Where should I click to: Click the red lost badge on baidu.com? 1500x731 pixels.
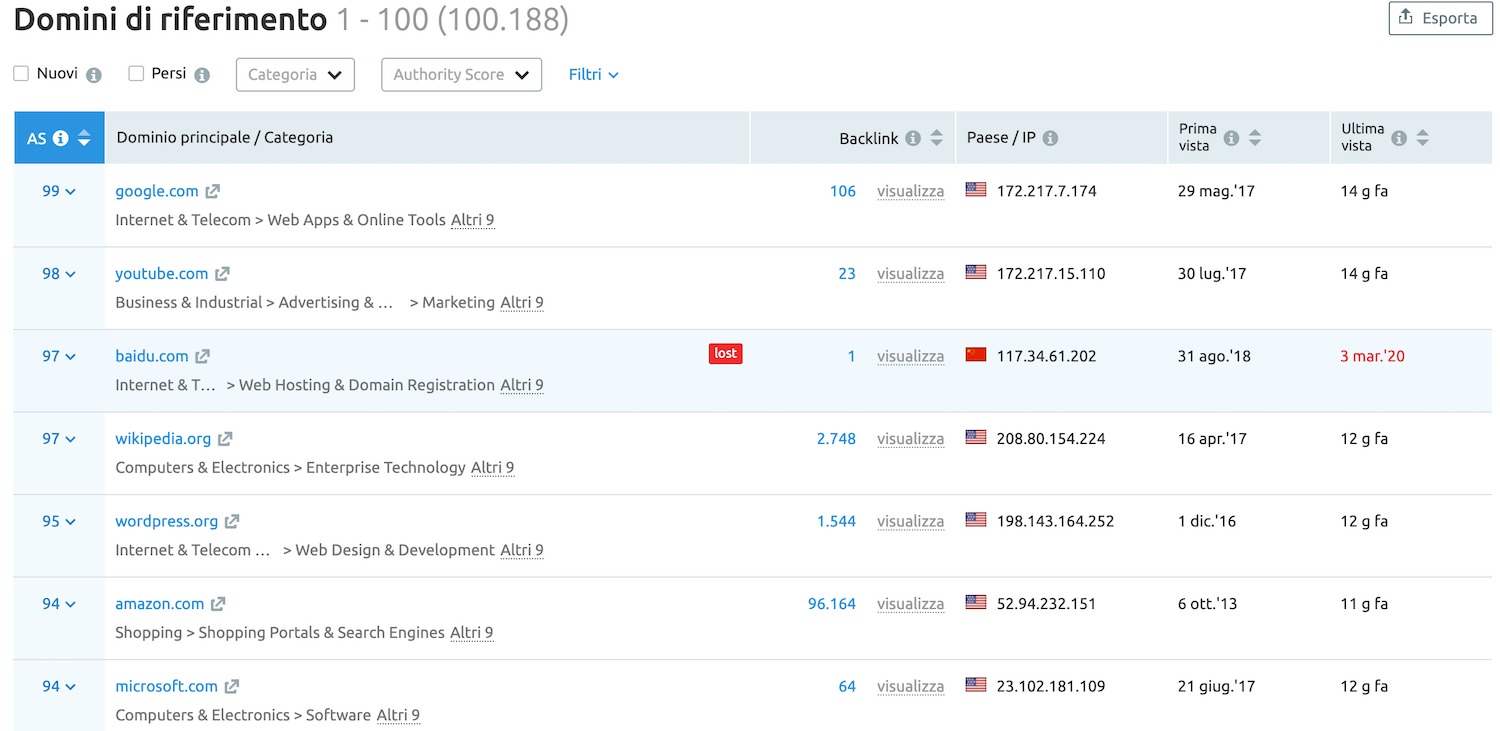[726, 353]
